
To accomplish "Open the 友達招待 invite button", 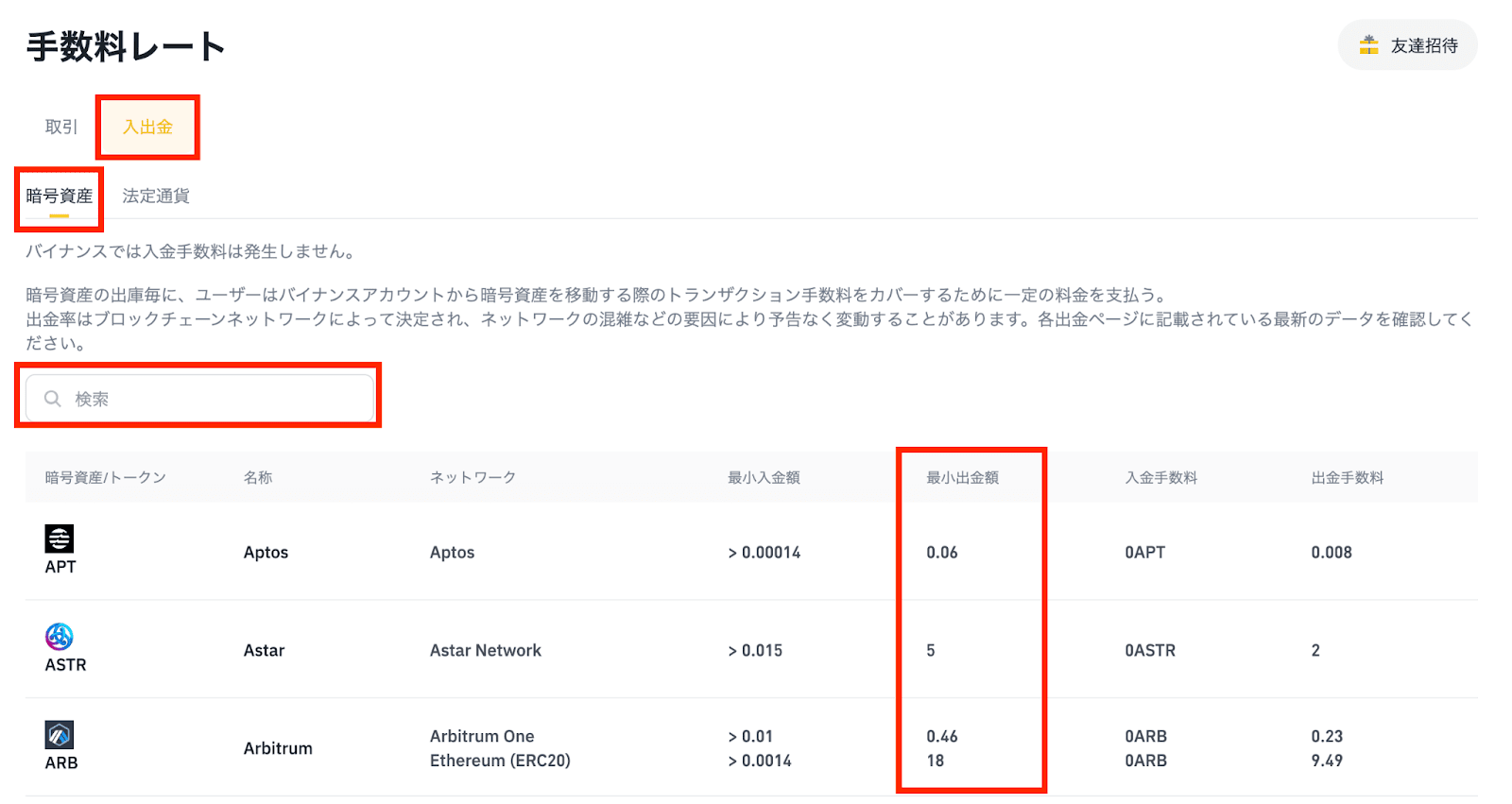I will (1408, 44).
